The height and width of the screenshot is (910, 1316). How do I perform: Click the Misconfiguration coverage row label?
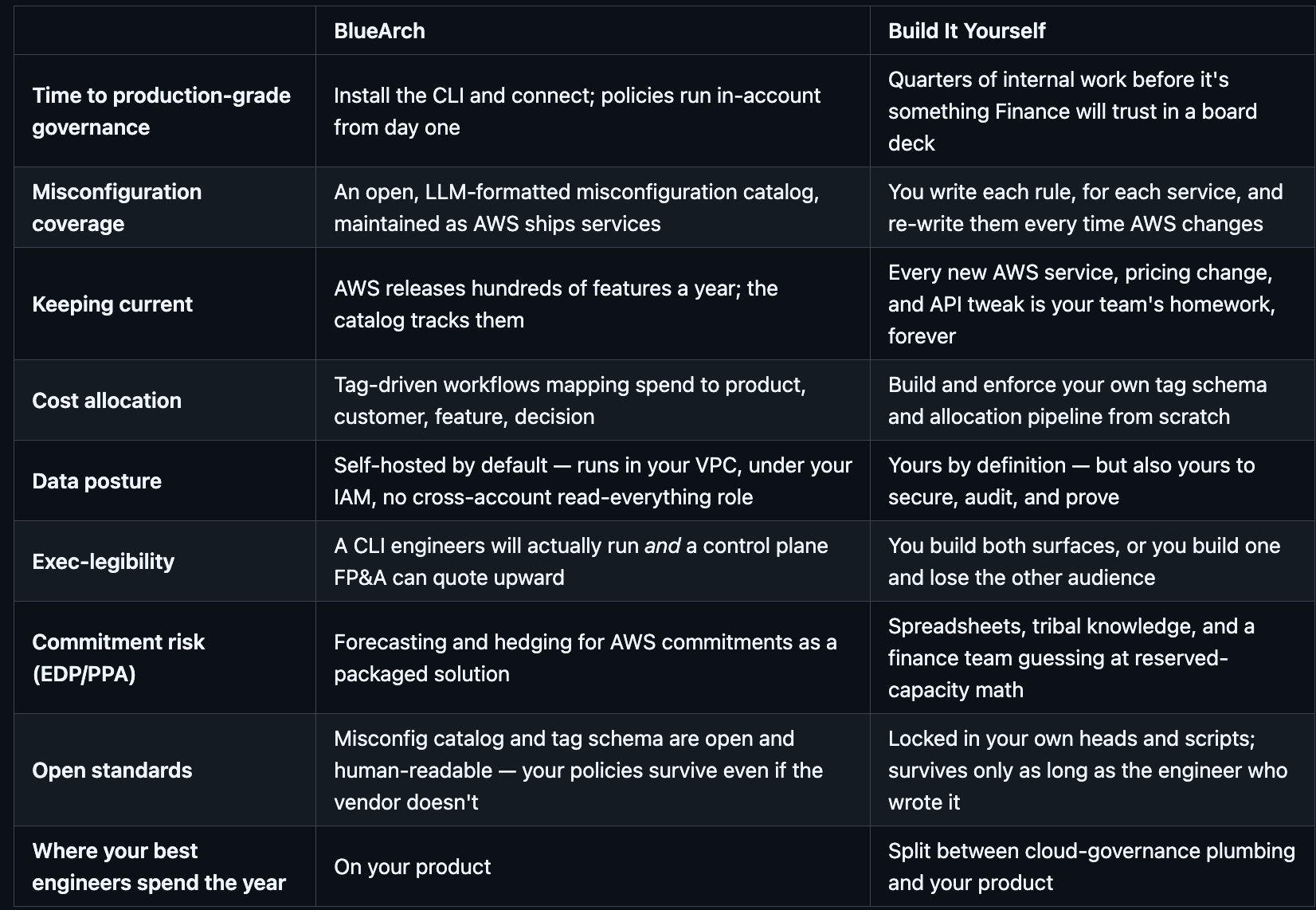tap(117, 207)
